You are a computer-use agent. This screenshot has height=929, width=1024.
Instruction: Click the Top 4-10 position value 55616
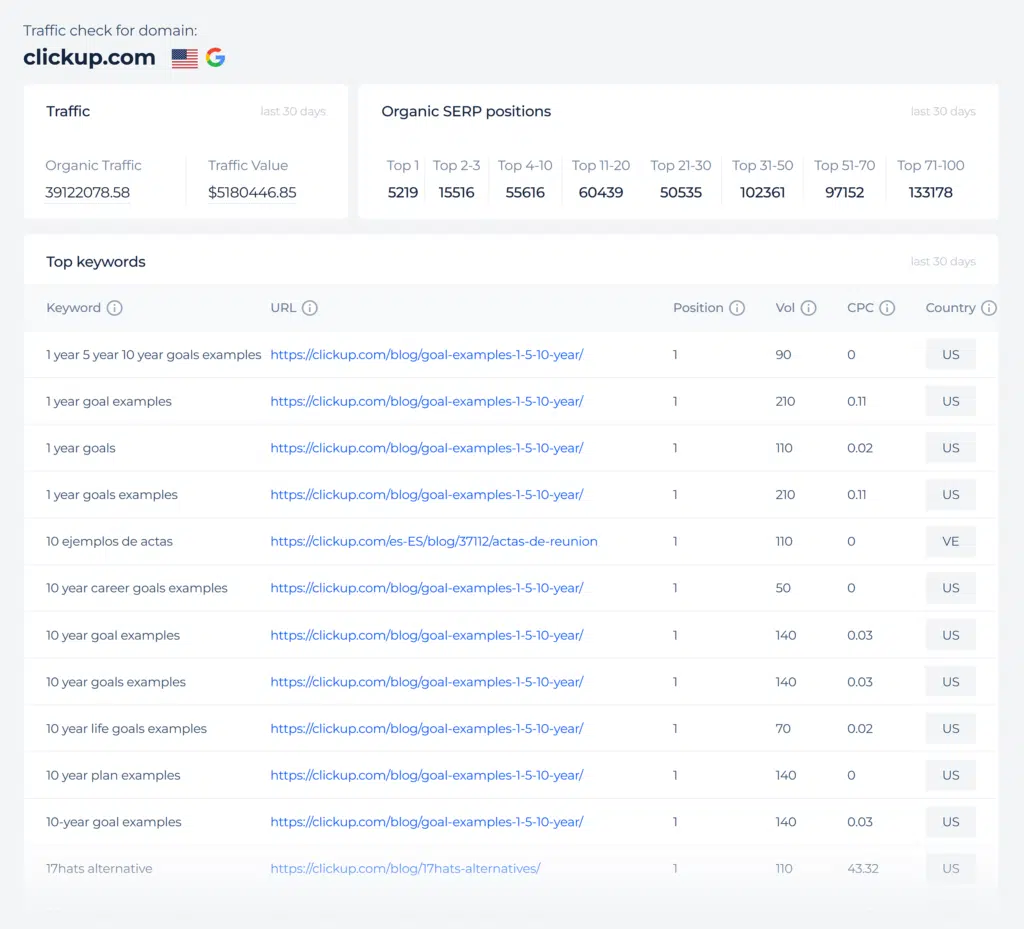click(x=525, y=193)
